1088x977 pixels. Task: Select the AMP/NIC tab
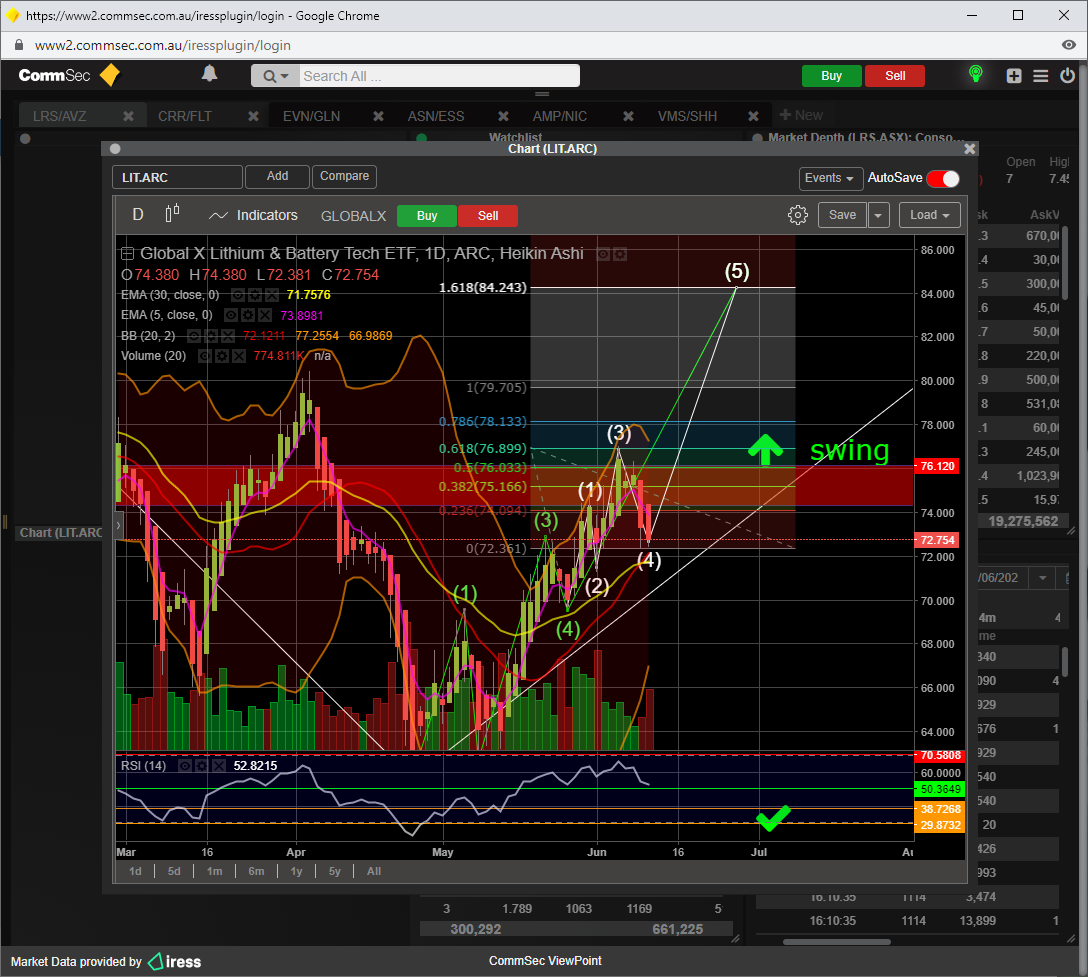point(559,116)
